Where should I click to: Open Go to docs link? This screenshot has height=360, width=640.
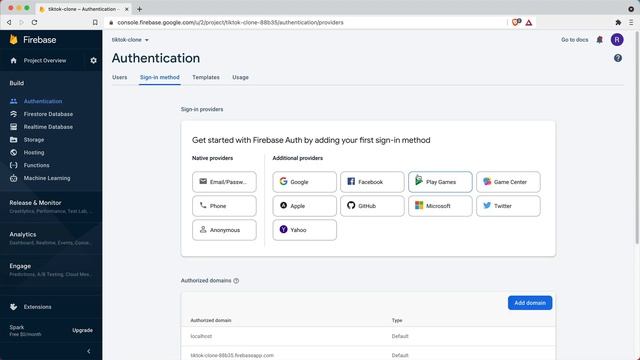click(x=574, y=40)
